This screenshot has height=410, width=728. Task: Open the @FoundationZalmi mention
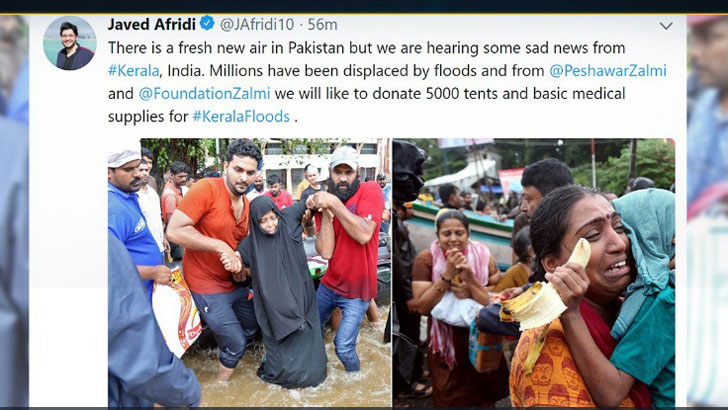[x=204, y=93]
